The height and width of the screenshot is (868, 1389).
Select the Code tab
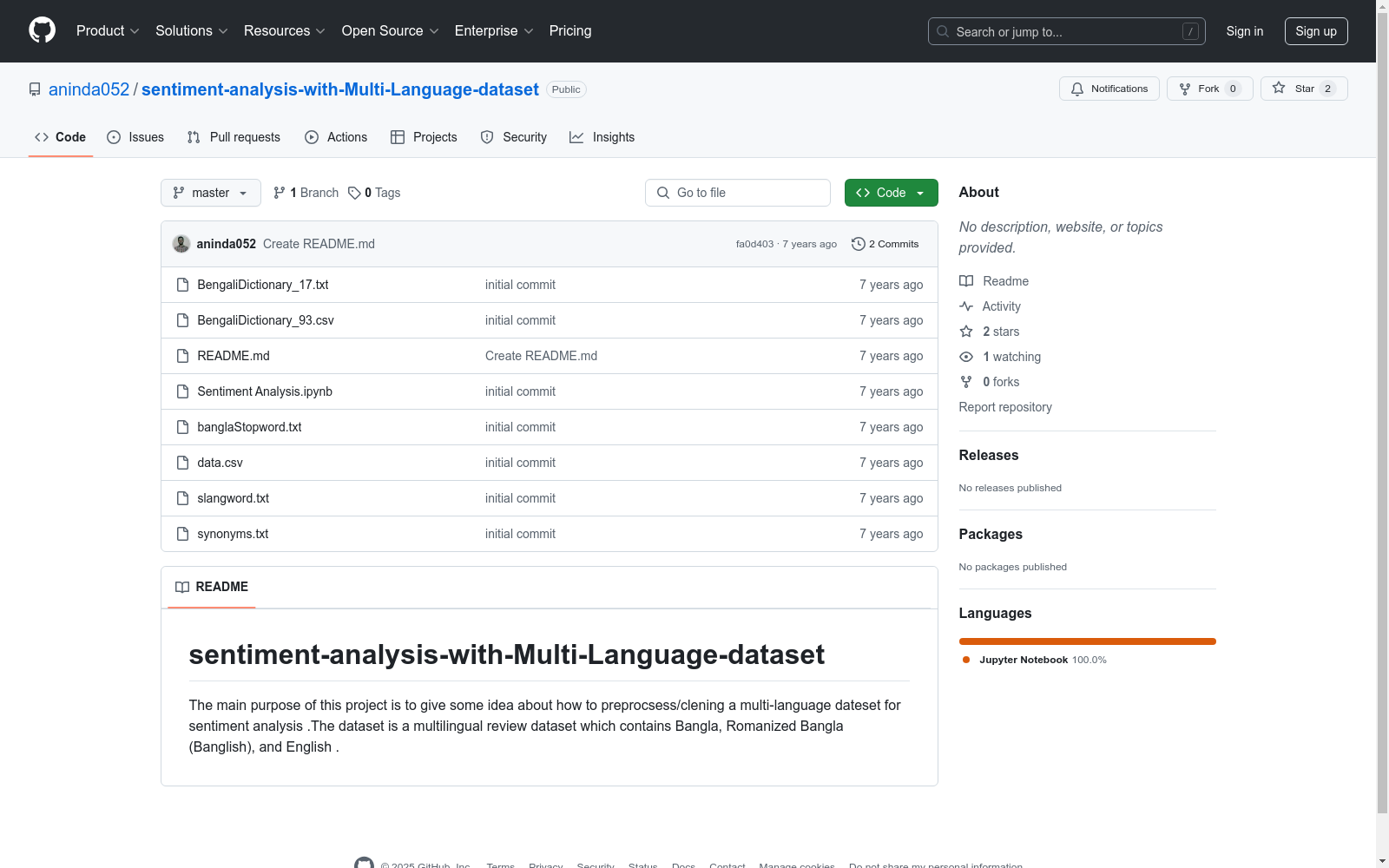(61, 137)
